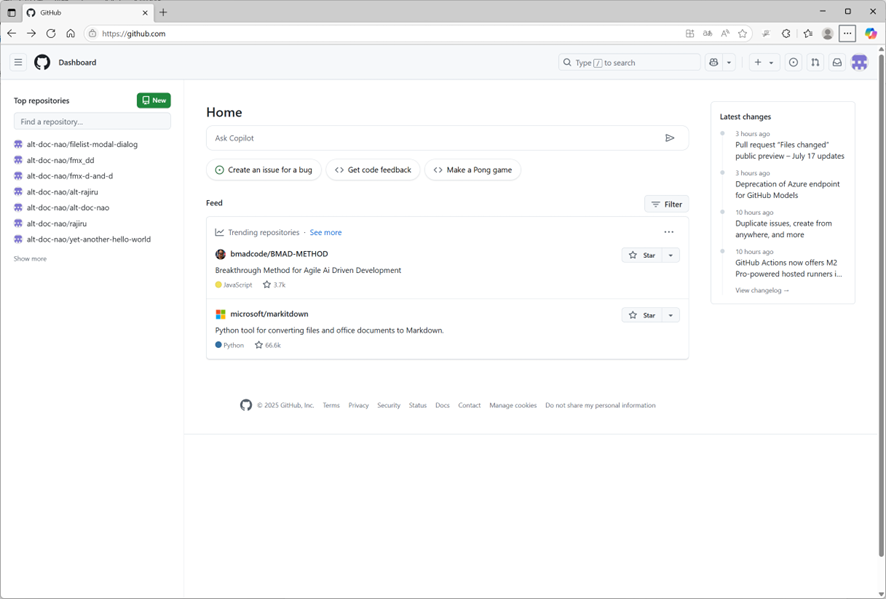Focus the Find a repository field
Screen dimensions: 886x599
click(92, 121)
